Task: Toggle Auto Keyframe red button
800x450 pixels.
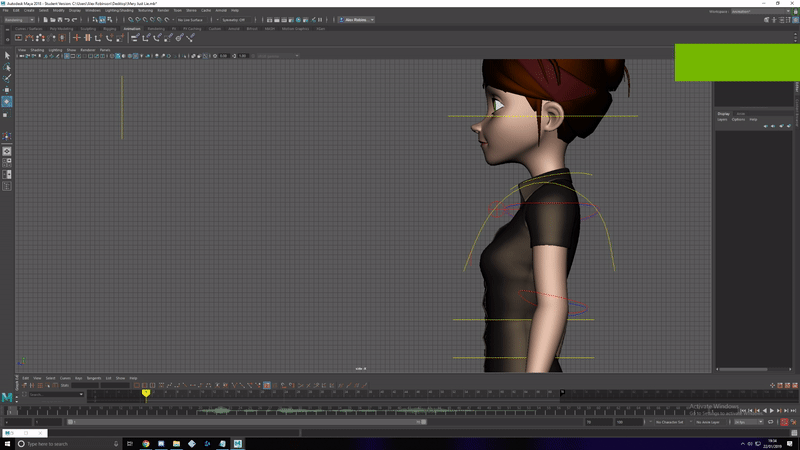Action: click(x=784, y=422)
